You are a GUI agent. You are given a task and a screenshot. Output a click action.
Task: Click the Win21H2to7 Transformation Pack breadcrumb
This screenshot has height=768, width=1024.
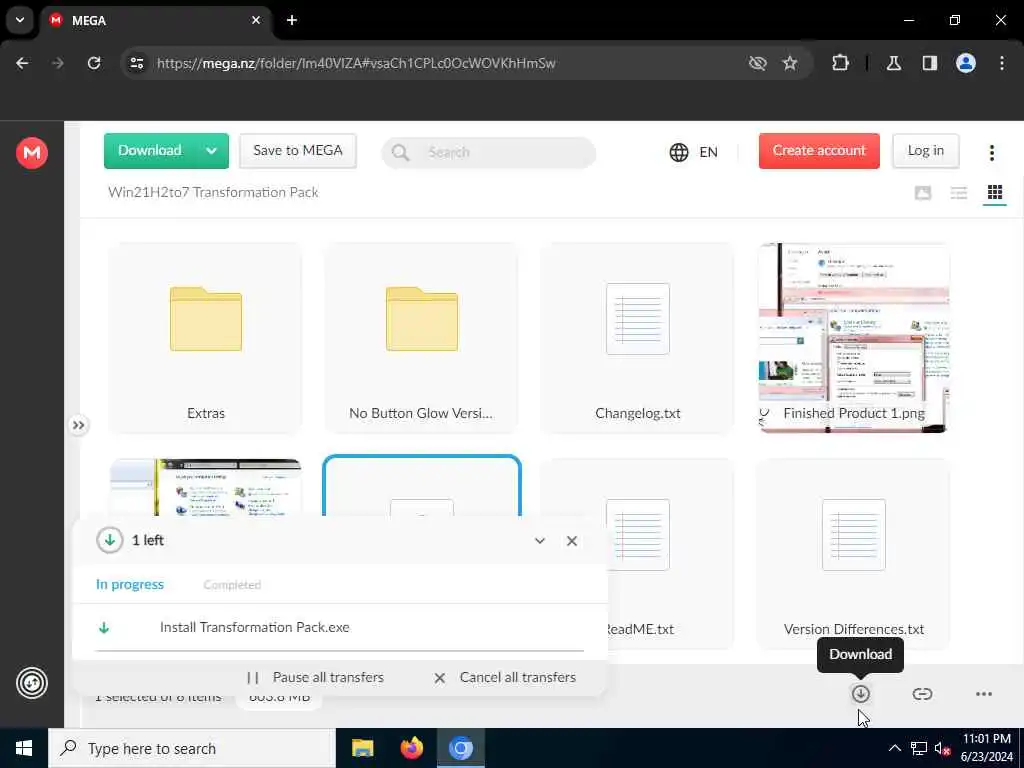pos(214,192)
